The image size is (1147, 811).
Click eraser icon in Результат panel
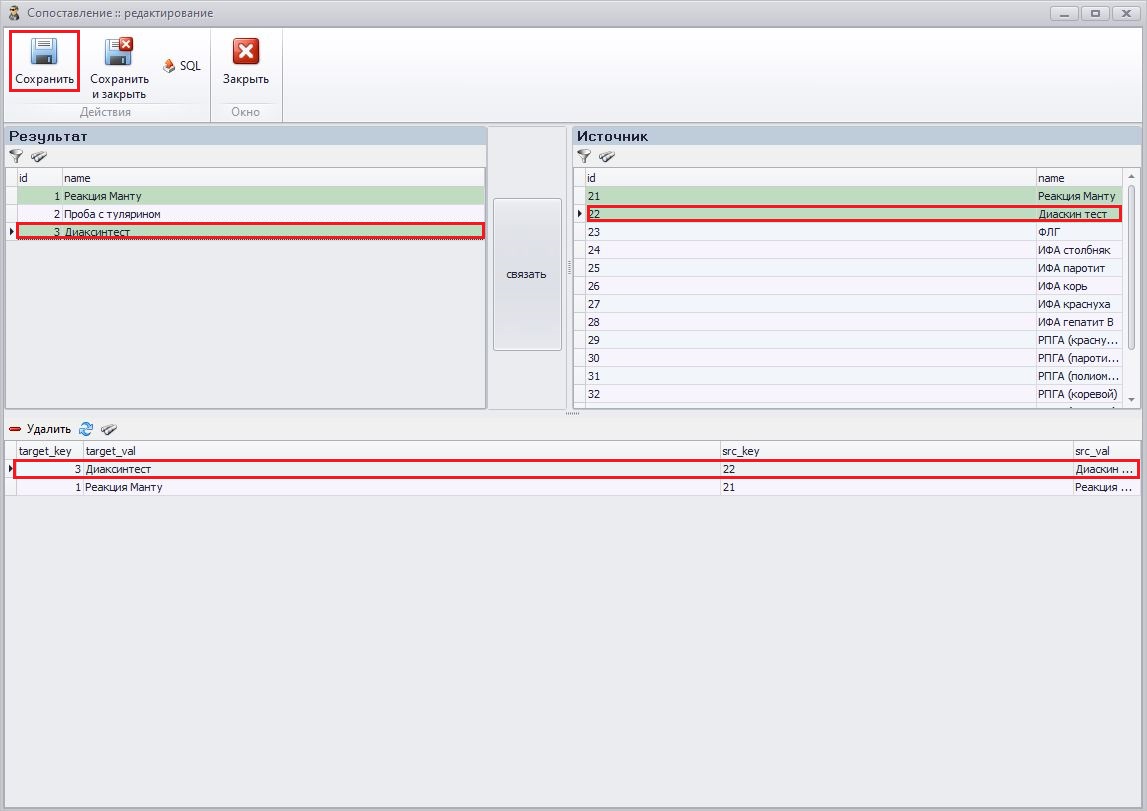[x=39, y=156]
